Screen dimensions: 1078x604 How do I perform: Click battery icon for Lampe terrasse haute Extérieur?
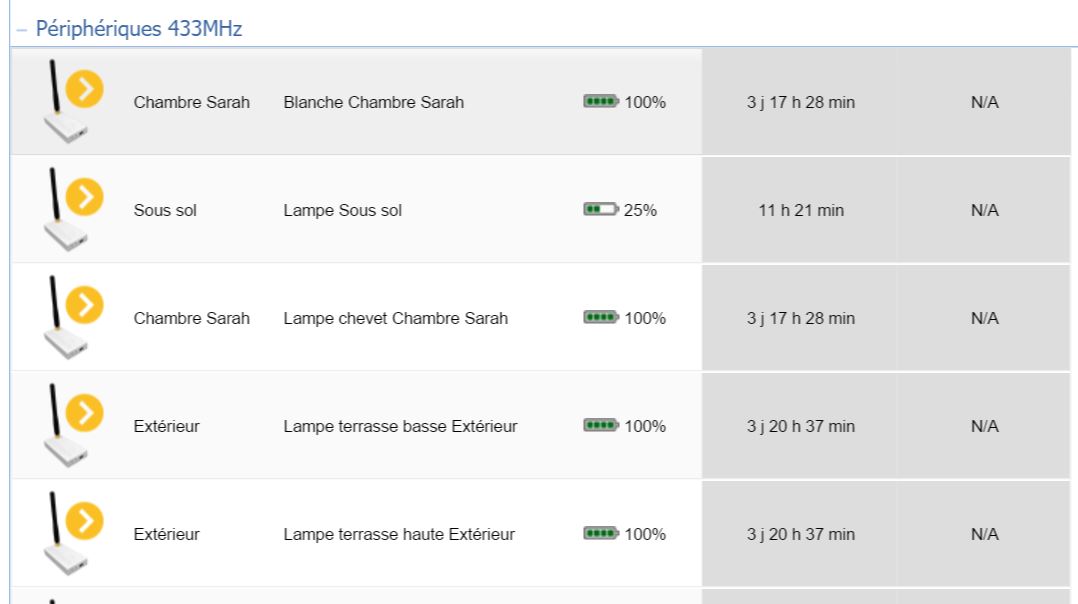tap(601, 534)
